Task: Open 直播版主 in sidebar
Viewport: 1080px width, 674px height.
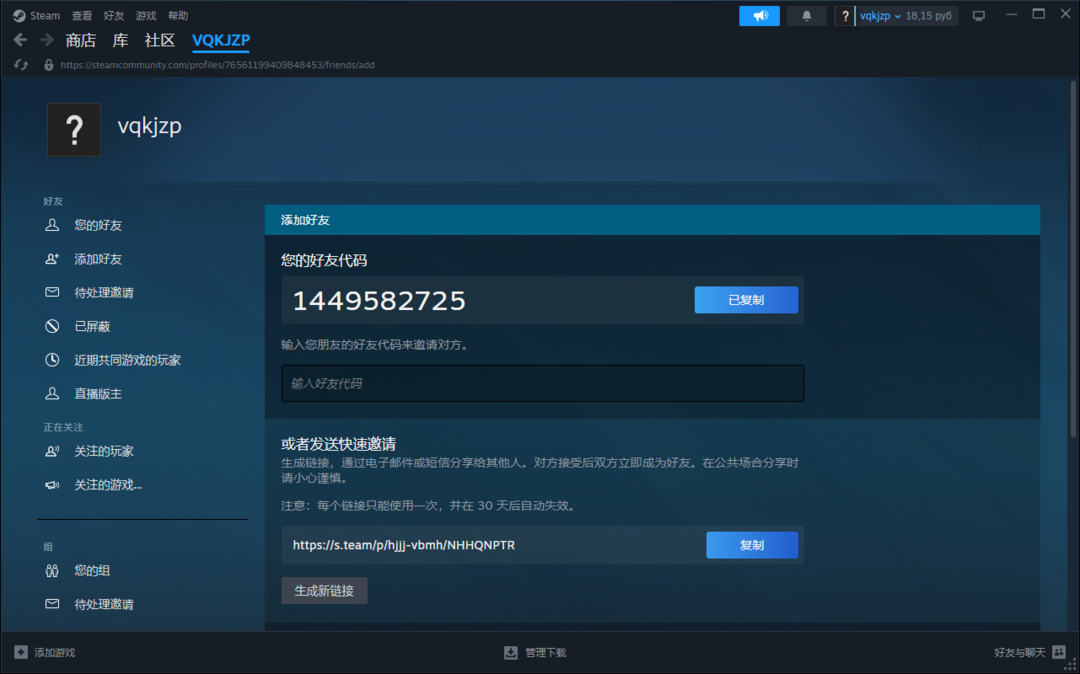Action: click(98, 394)
